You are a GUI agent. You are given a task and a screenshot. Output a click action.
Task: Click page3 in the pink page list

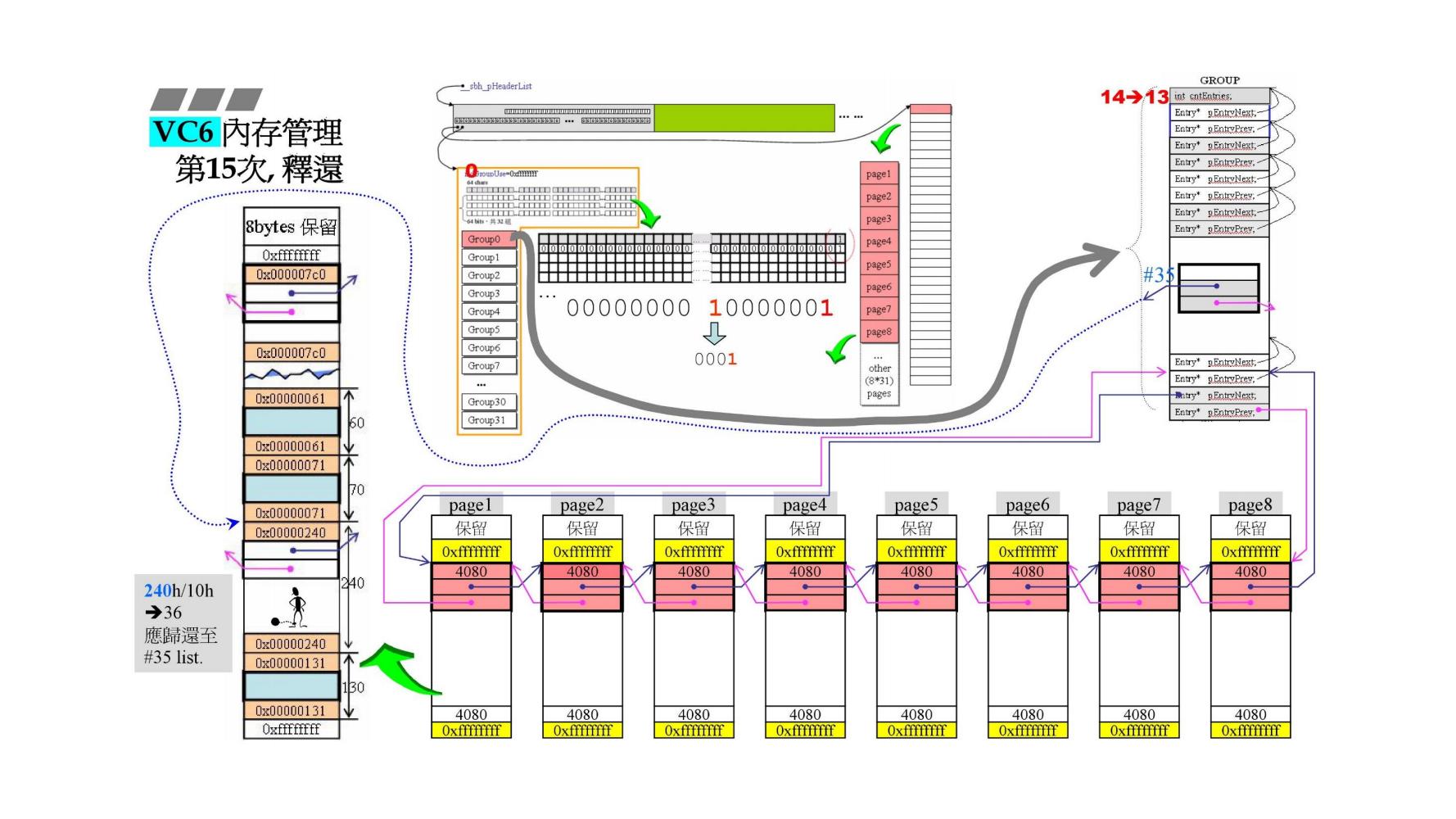point(879,219)
